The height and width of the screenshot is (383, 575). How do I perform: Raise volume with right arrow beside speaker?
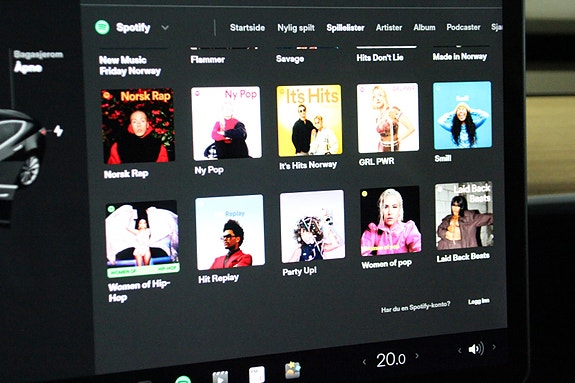coord(494,346)
